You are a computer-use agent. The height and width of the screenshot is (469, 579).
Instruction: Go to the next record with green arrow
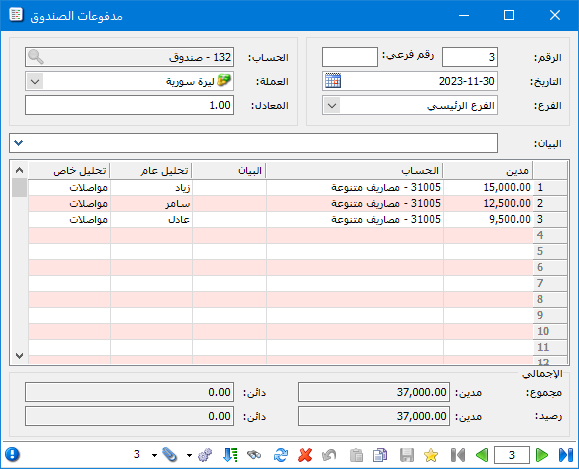point(541,455)
